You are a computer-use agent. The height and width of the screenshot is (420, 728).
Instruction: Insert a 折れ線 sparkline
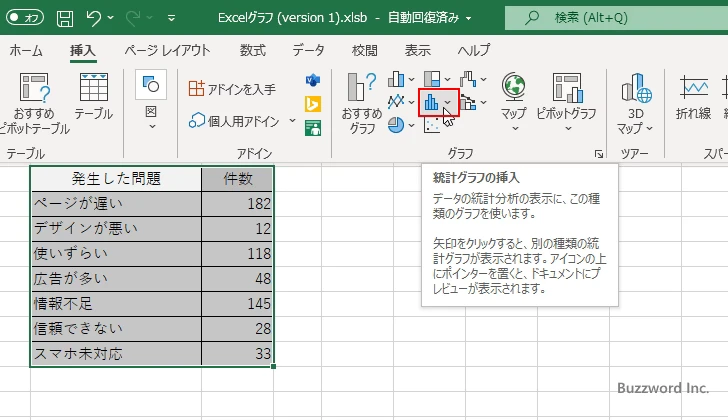tap(694, 97)
